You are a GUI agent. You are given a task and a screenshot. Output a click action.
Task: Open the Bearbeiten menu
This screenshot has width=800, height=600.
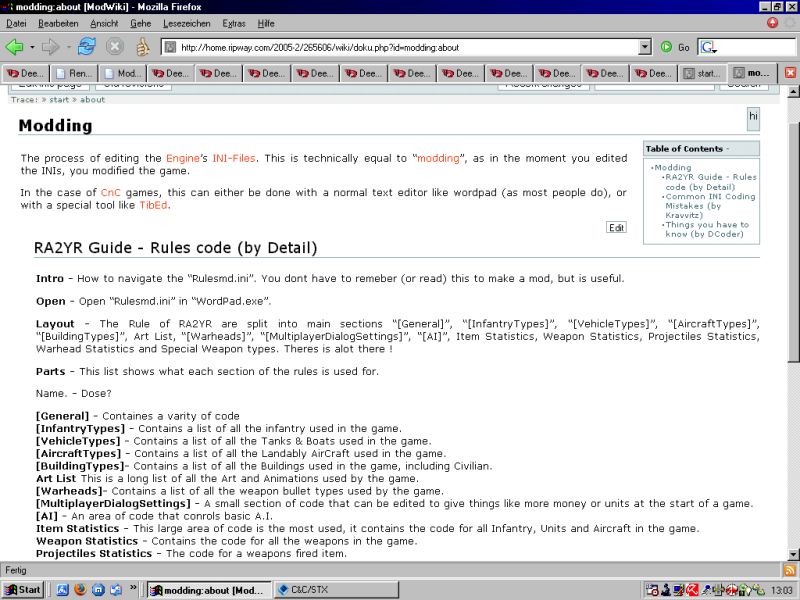58,23
